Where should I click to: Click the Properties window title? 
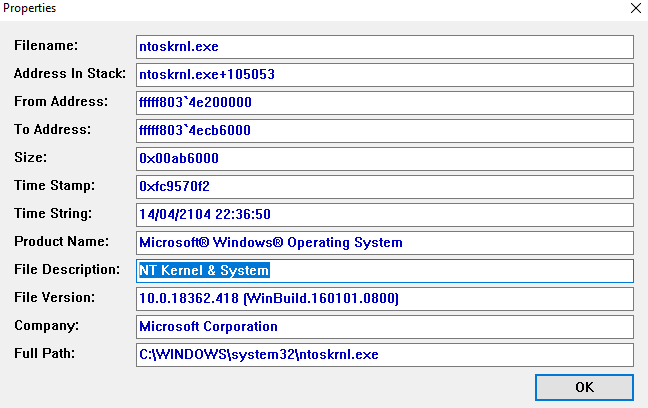tap(29, 8)
